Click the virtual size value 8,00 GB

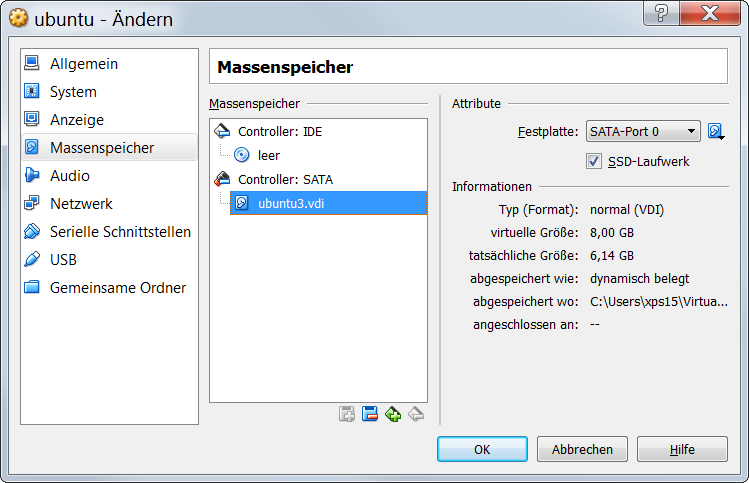pyautogui.click(x=612, y=233)
